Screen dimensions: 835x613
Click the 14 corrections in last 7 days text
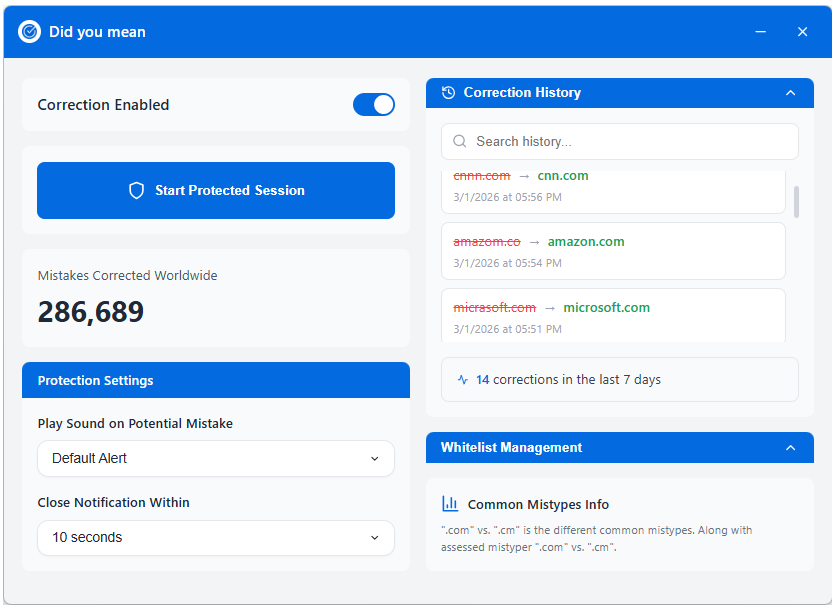coord(568,380)
